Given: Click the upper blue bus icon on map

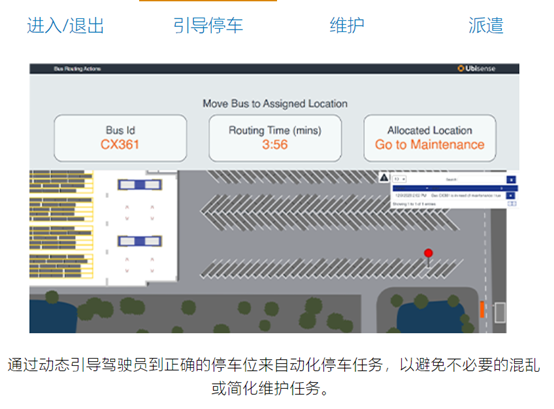Looking at the screenshot, I should [x=140, y=185].
